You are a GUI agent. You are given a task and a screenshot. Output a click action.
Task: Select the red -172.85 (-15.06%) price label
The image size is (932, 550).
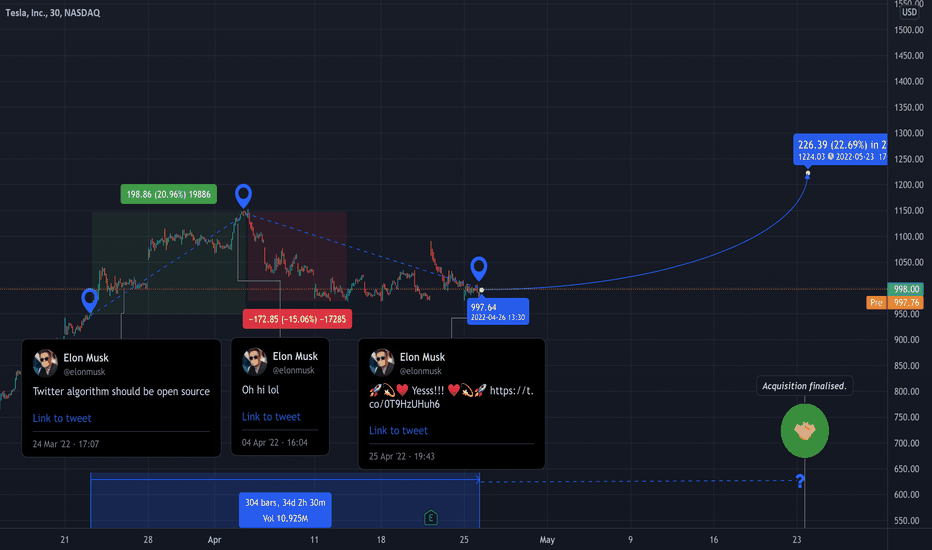[x=297, y=319]
